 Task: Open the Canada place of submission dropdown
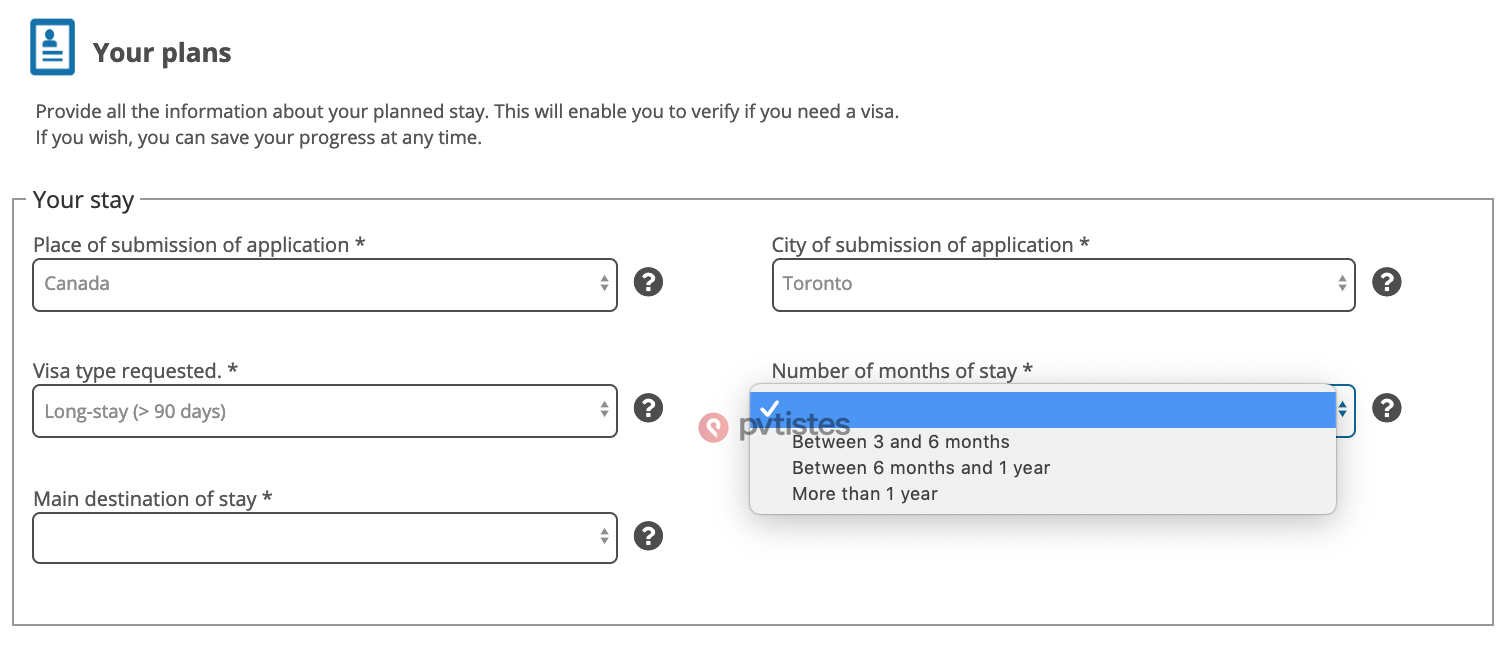tap(325, 284)
